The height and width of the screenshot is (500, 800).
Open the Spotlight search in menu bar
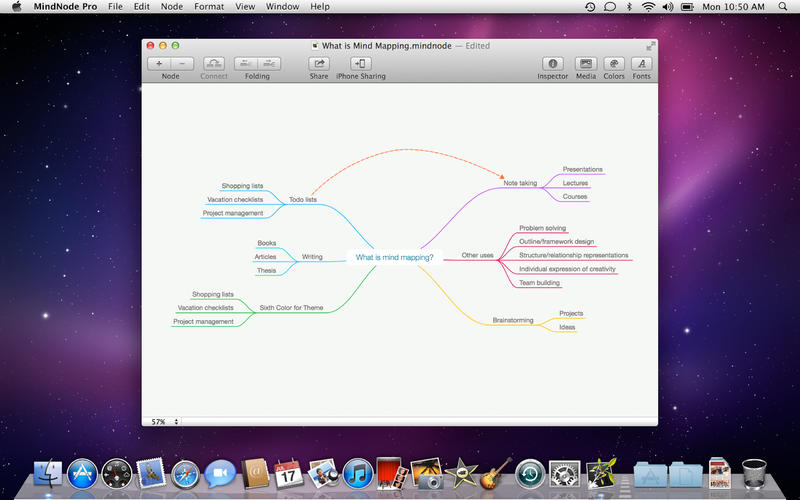coord(783,7)
